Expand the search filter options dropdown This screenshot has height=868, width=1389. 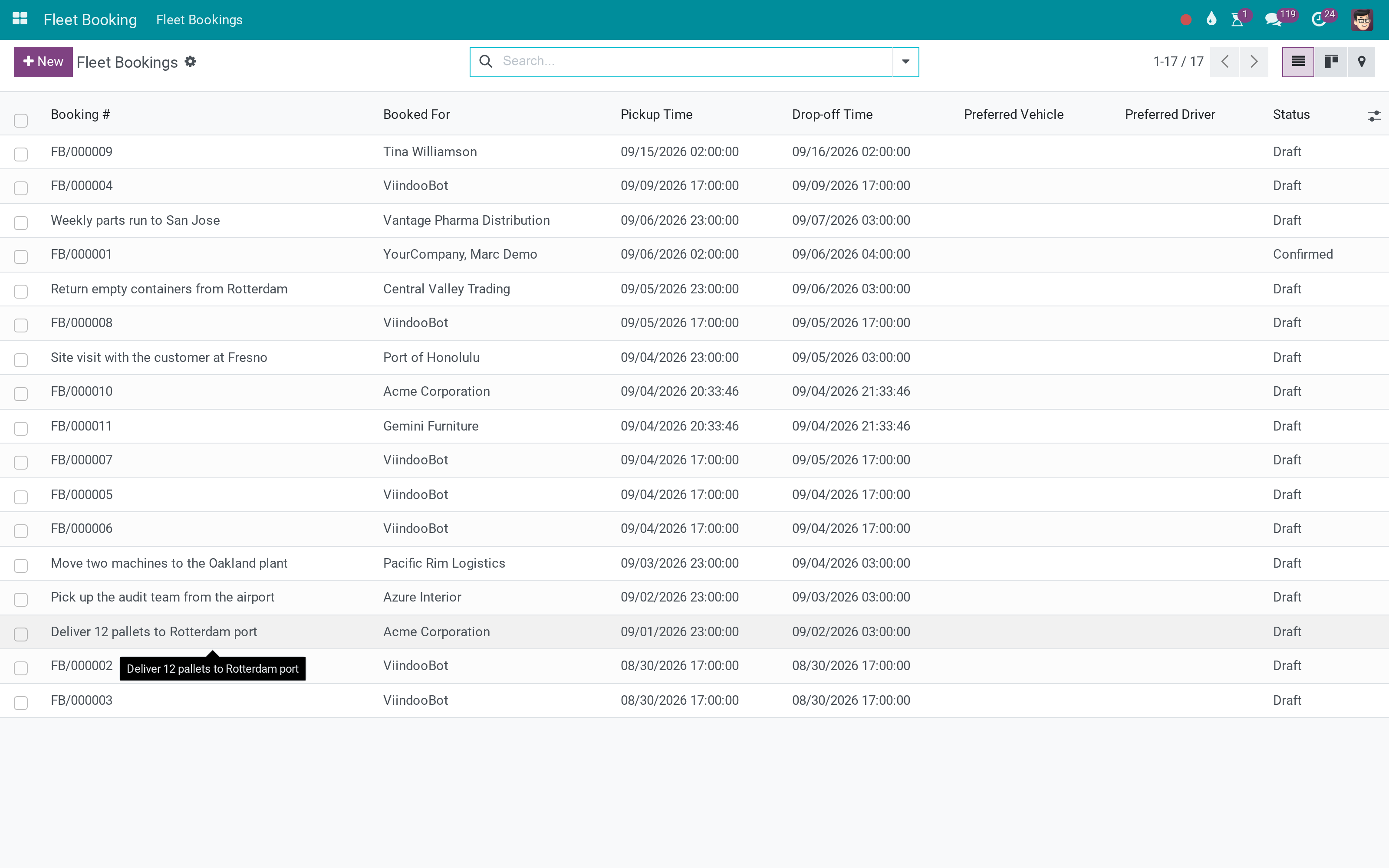point(905,62)
